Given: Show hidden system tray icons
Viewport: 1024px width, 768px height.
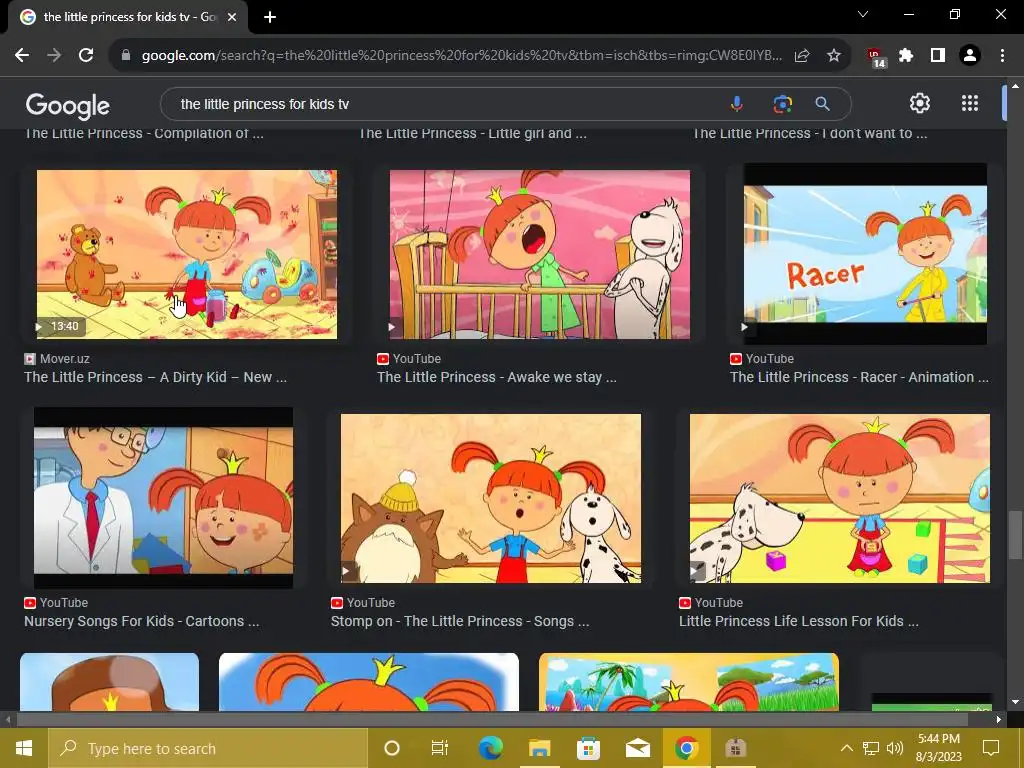Looking at the screenshot, I should pos(846,748).
